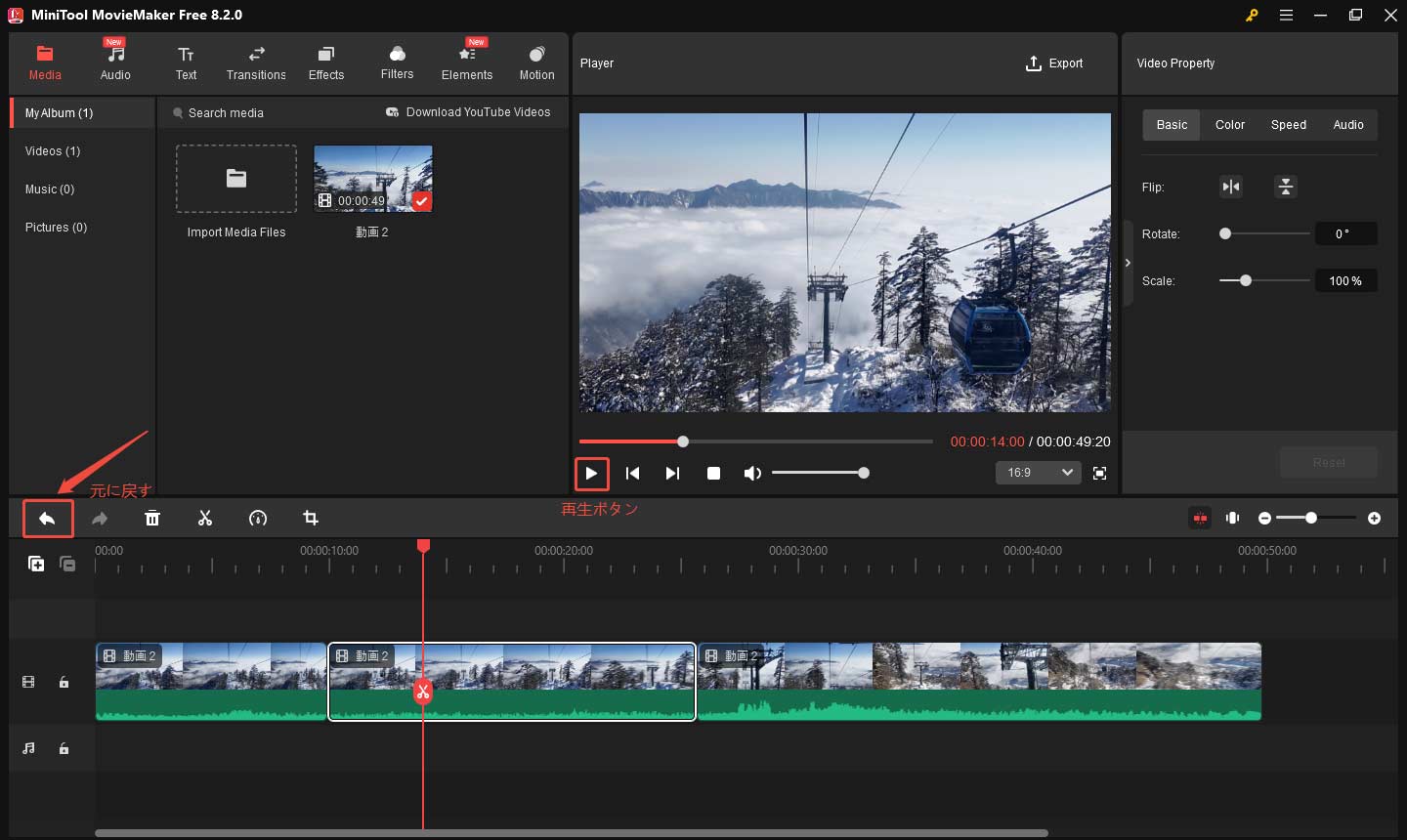Open the Filters tab
Viewport: 1407px width, 840px height.
point(397,63)
